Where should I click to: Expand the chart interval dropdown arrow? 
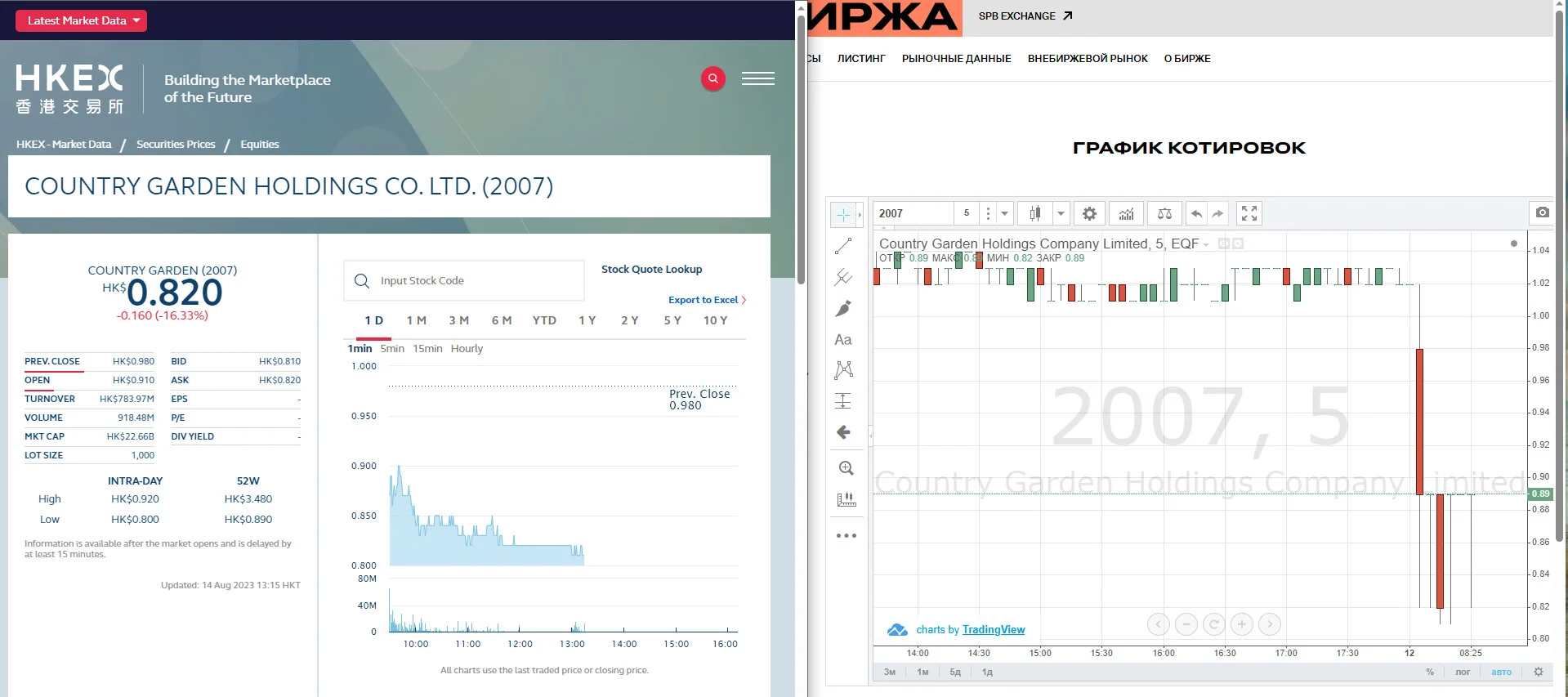tap(1005, 213)
